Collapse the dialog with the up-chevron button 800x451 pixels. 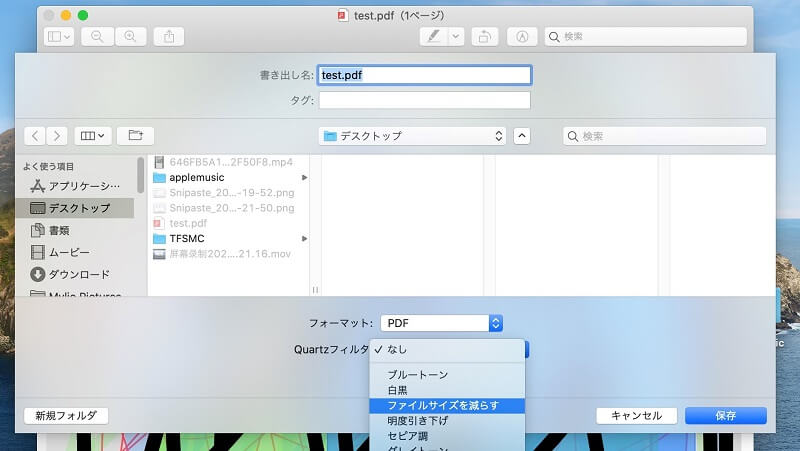tap(521, 136)
